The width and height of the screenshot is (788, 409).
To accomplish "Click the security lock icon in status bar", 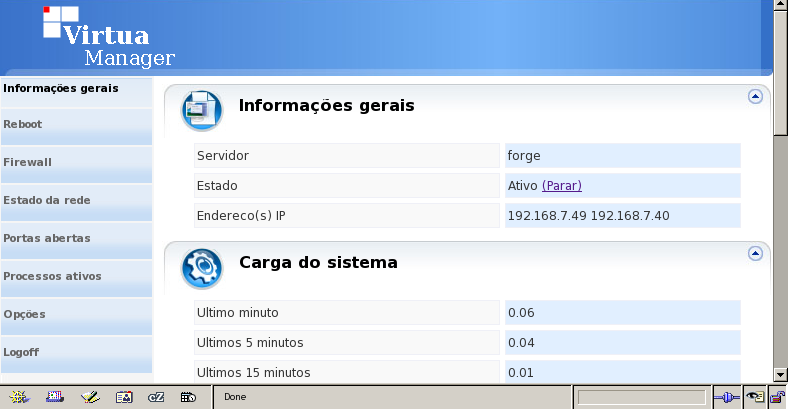I will point(777,397).
